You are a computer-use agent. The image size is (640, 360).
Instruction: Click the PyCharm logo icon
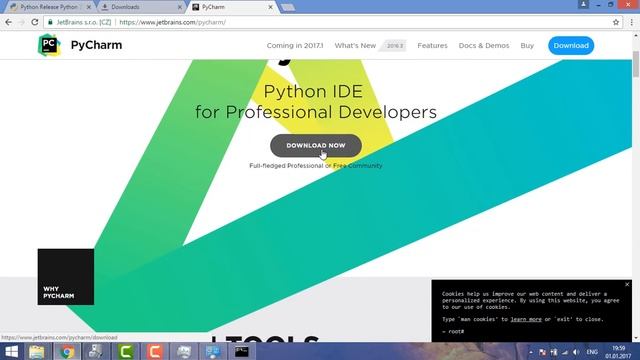click(x=49, y=45)
